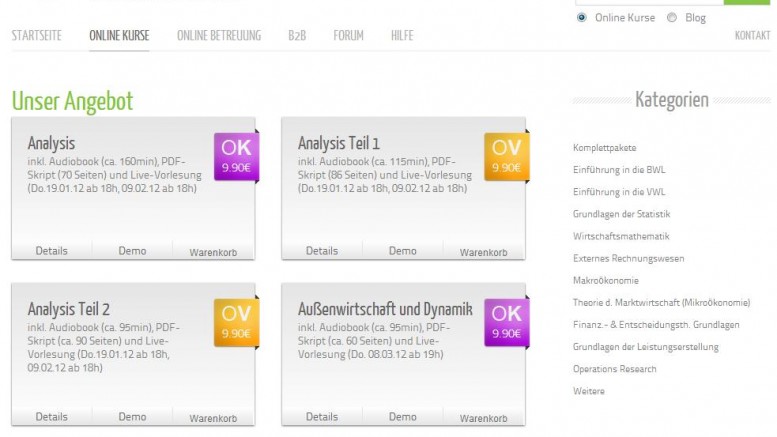The width and height of the screenshot is (777, 437).
Task: Add Analysis Teil 2 to Warenkorb
Action: click(x=213, y=418)
